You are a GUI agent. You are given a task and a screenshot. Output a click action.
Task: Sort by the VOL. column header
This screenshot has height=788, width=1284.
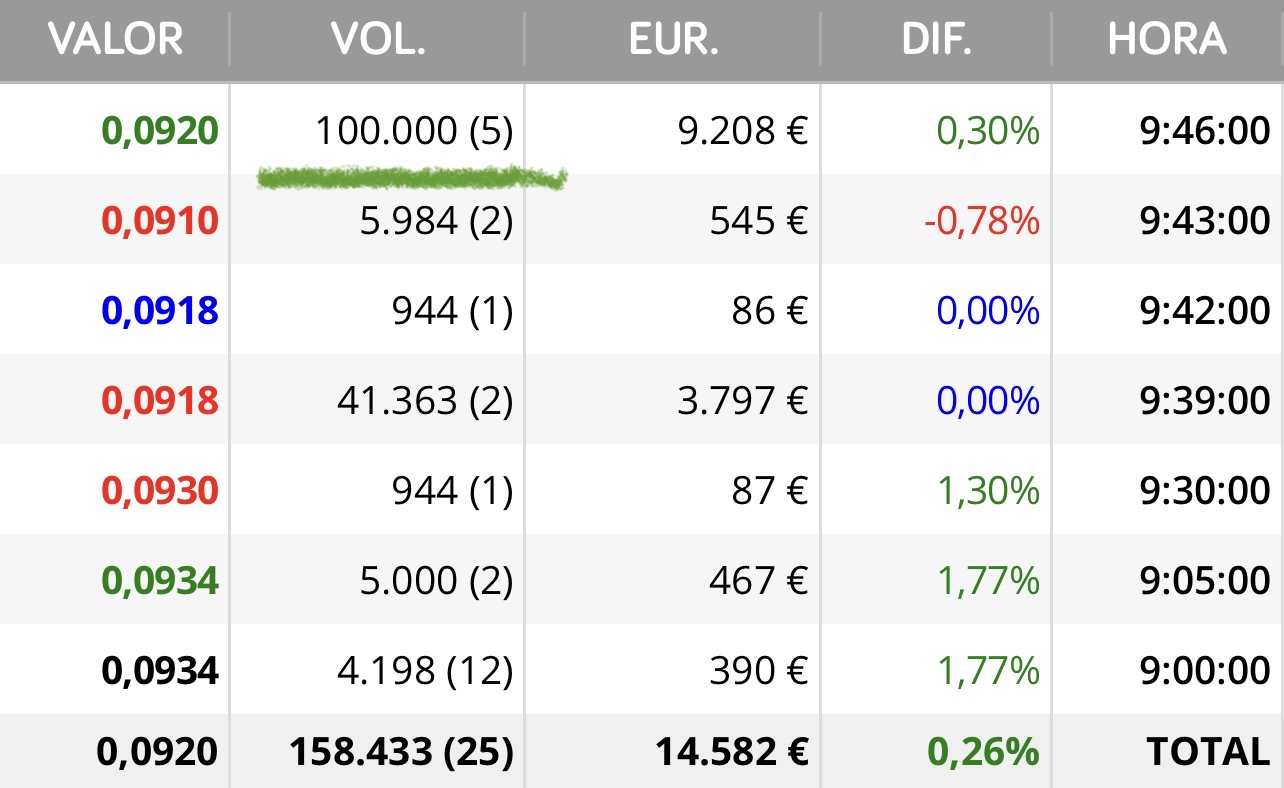click(378, 40)
